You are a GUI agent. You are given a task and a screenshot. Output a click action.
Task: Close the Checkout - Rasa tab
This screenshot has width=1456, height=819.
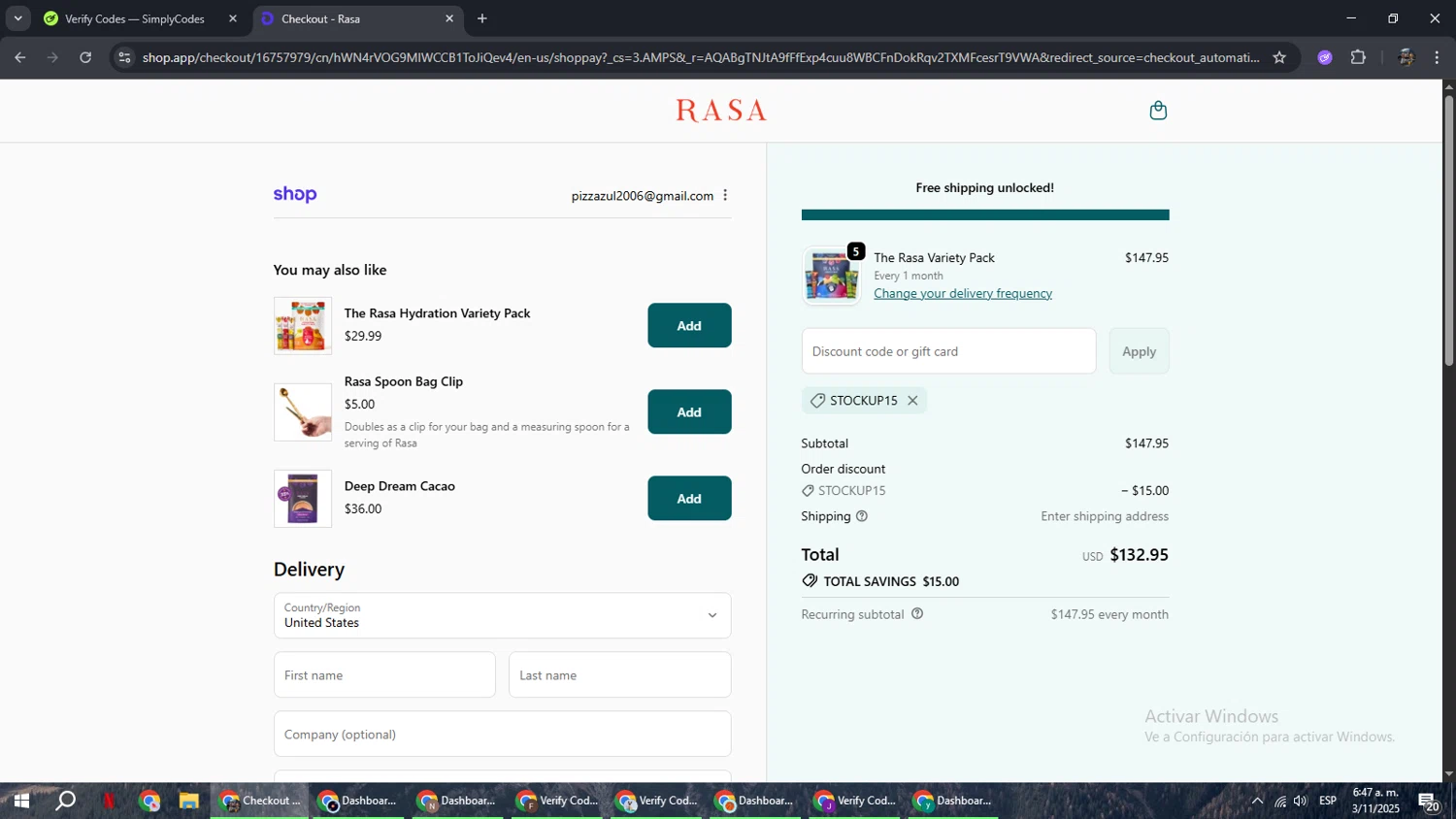(x=449, y=18)
